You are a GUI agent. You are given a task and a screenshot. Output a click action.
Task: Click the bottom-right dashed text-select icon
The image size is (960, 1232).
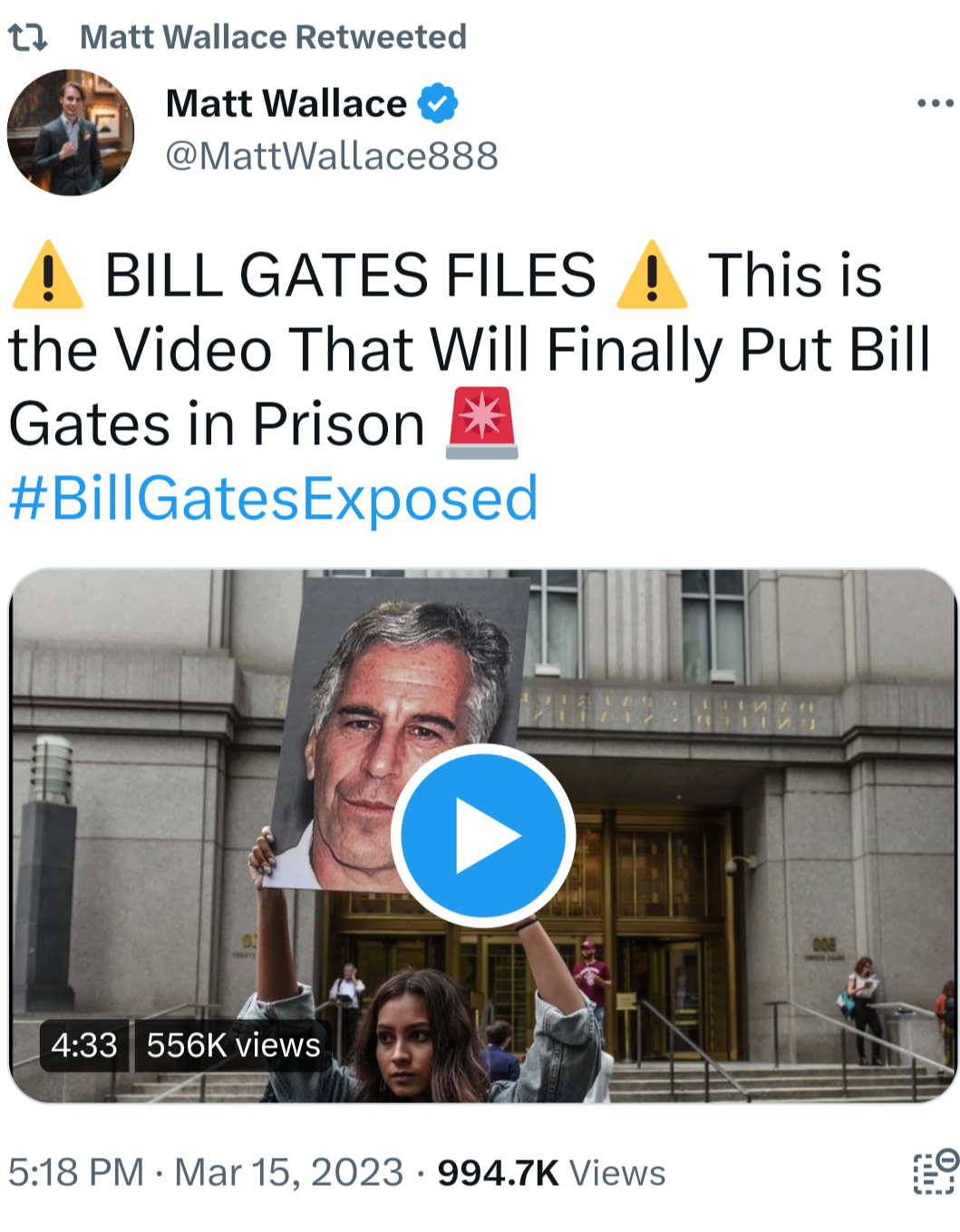[935, 1171]
